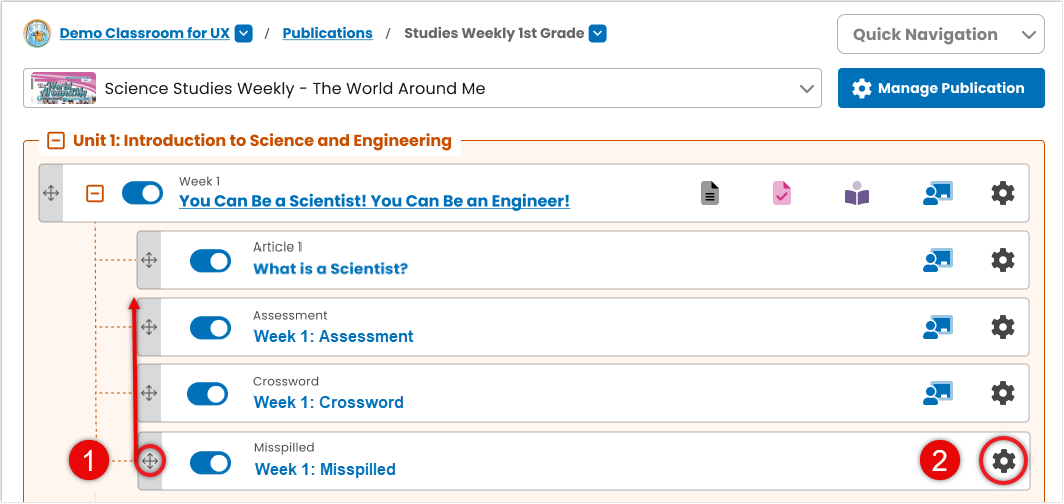The width and height of the screenshot is (1064, 504).
Task: Open the pink assessment checkmark icon in Week 1
Action: point(782,193)
